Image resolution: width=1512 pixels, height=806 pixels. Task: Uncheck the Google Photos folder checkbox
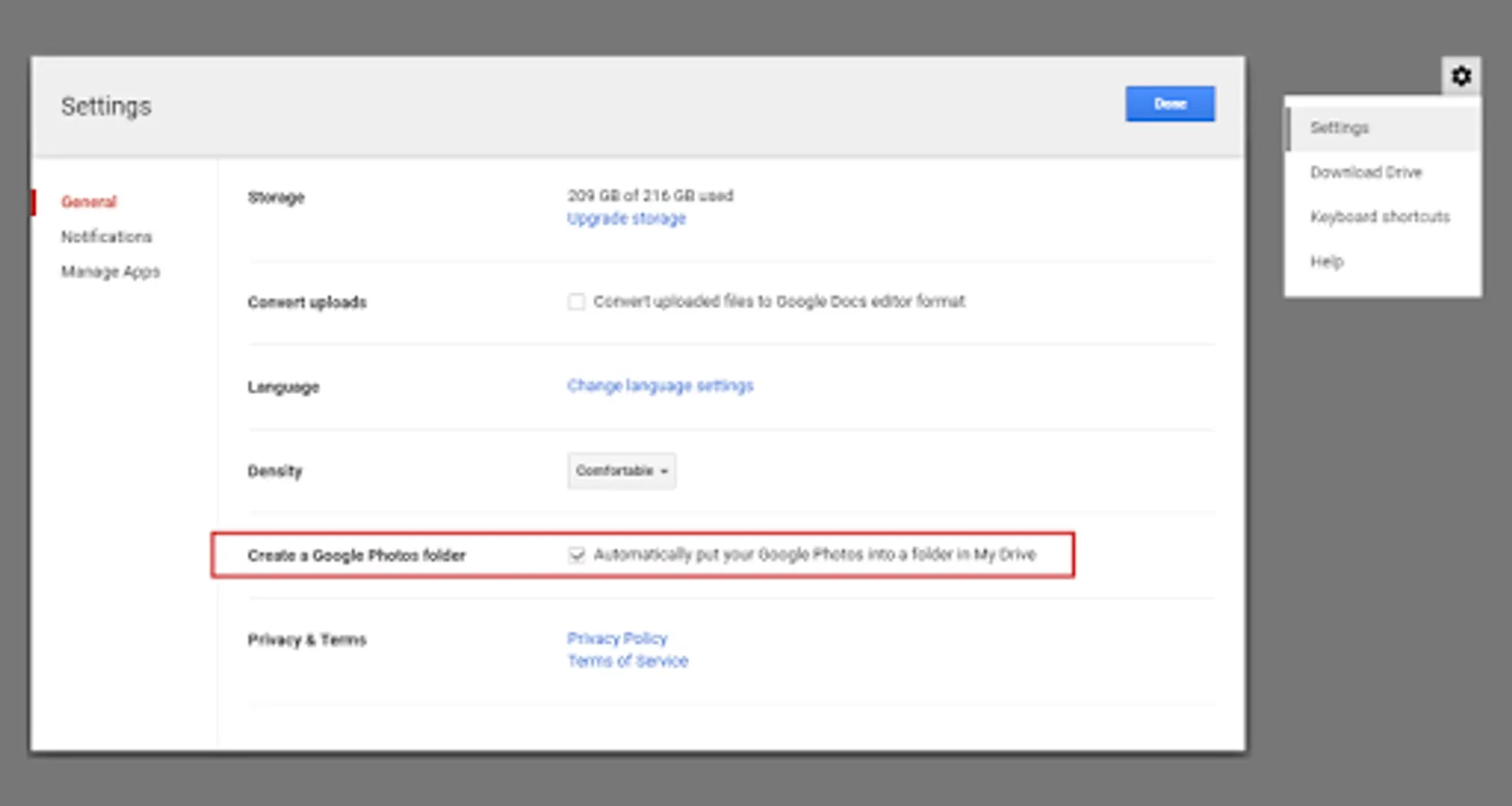[576, 555]
